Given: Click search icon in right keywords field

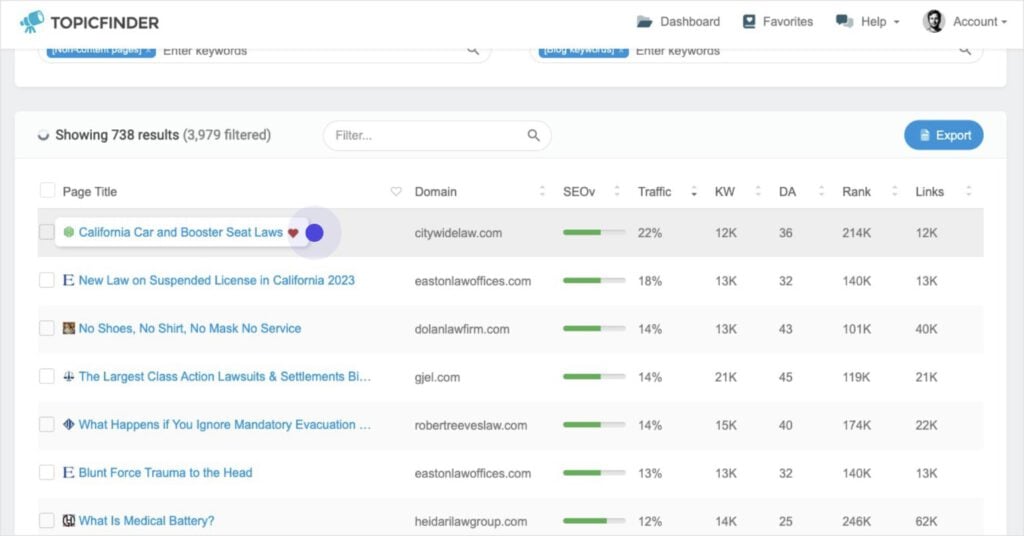Looking at the screenshot, I should [x=965, y=50].
